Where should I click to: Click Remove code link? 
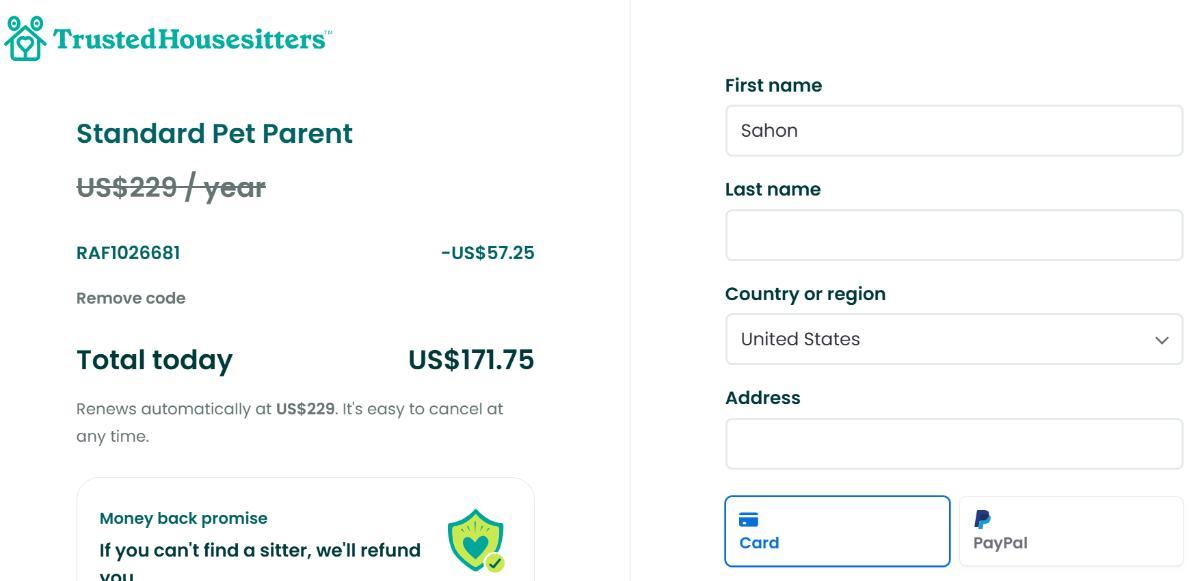click(131, 298)
